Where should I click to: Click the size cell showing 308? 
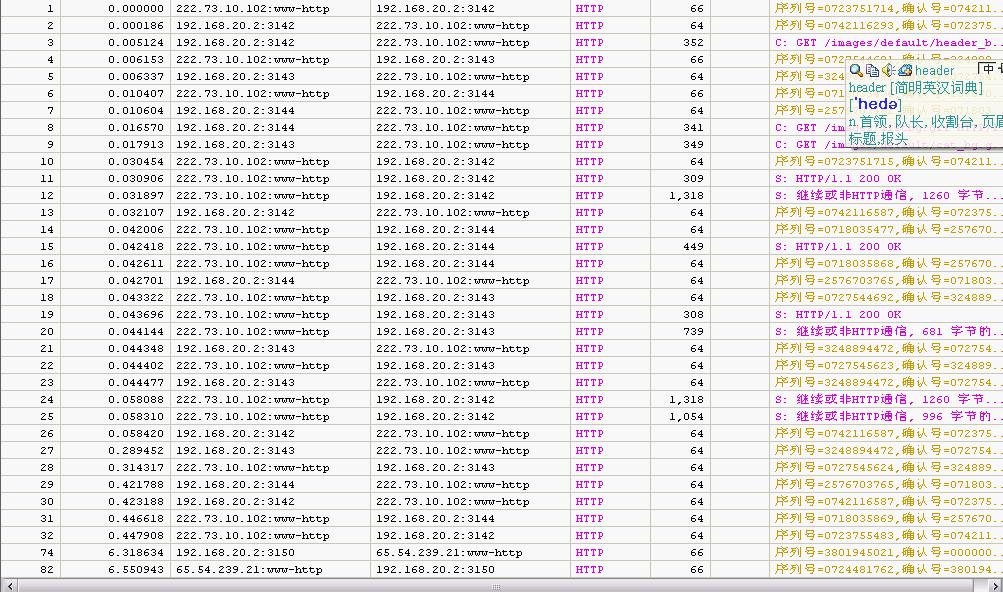click(x=680, y=314)
